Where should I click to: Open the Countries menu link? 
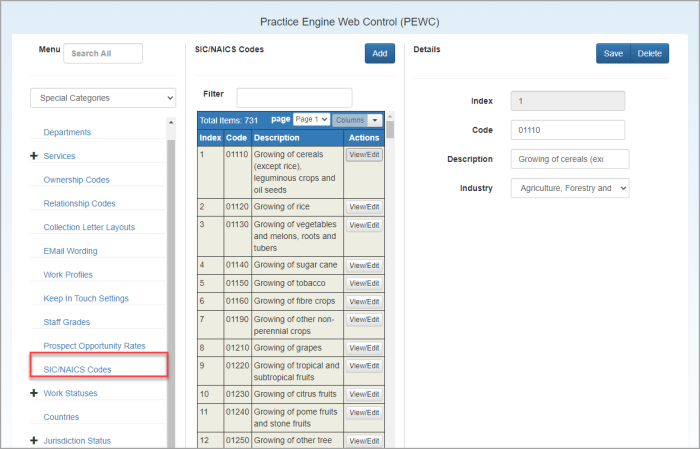tap(61, 417)
